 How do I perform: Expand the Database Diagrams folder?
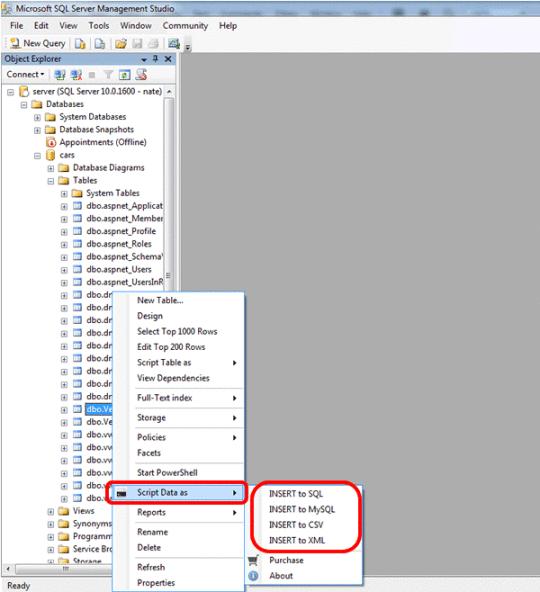coord(51,168)
